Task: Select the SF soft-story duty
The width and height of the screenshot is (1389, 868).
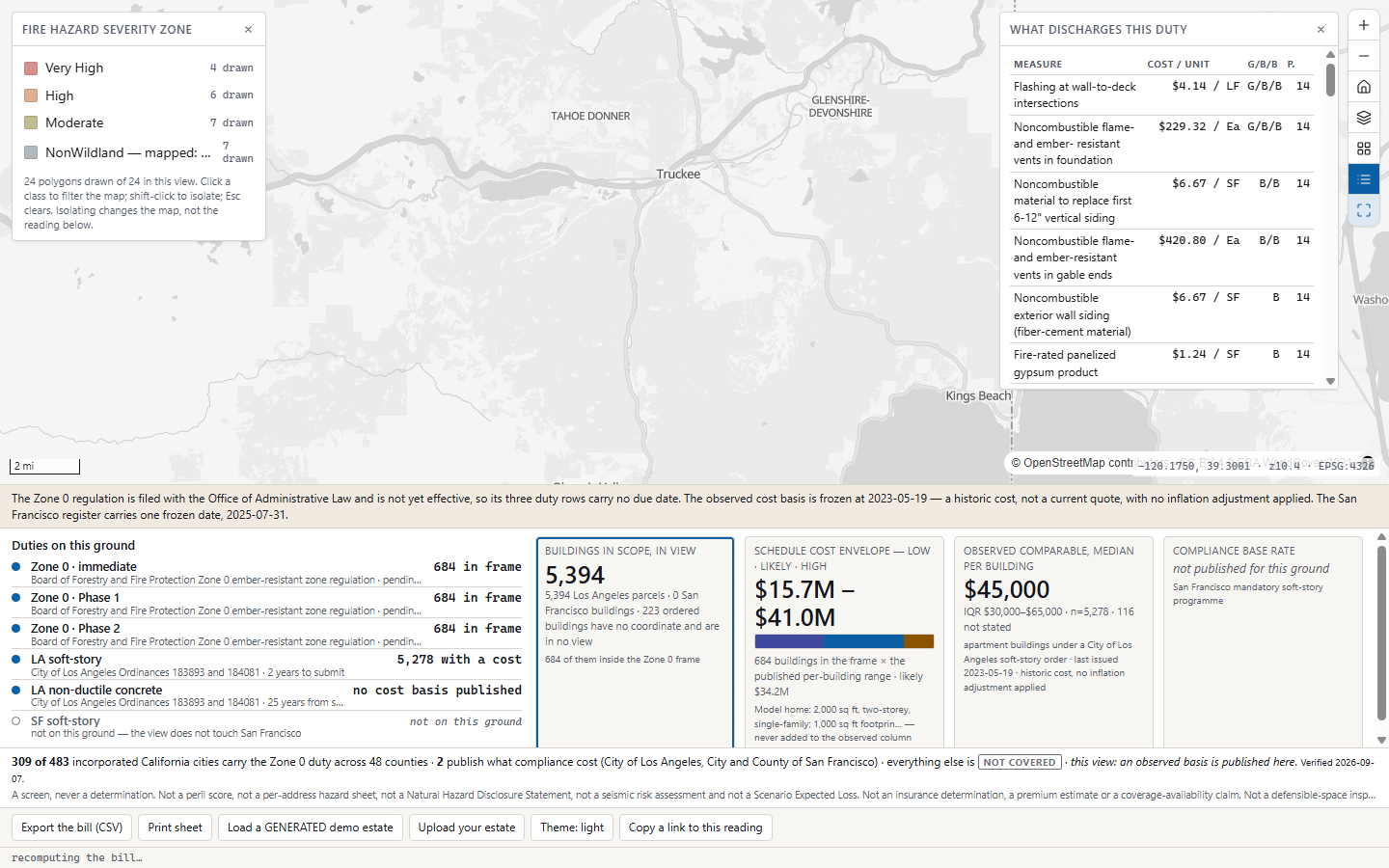Action: coord(266,727)
